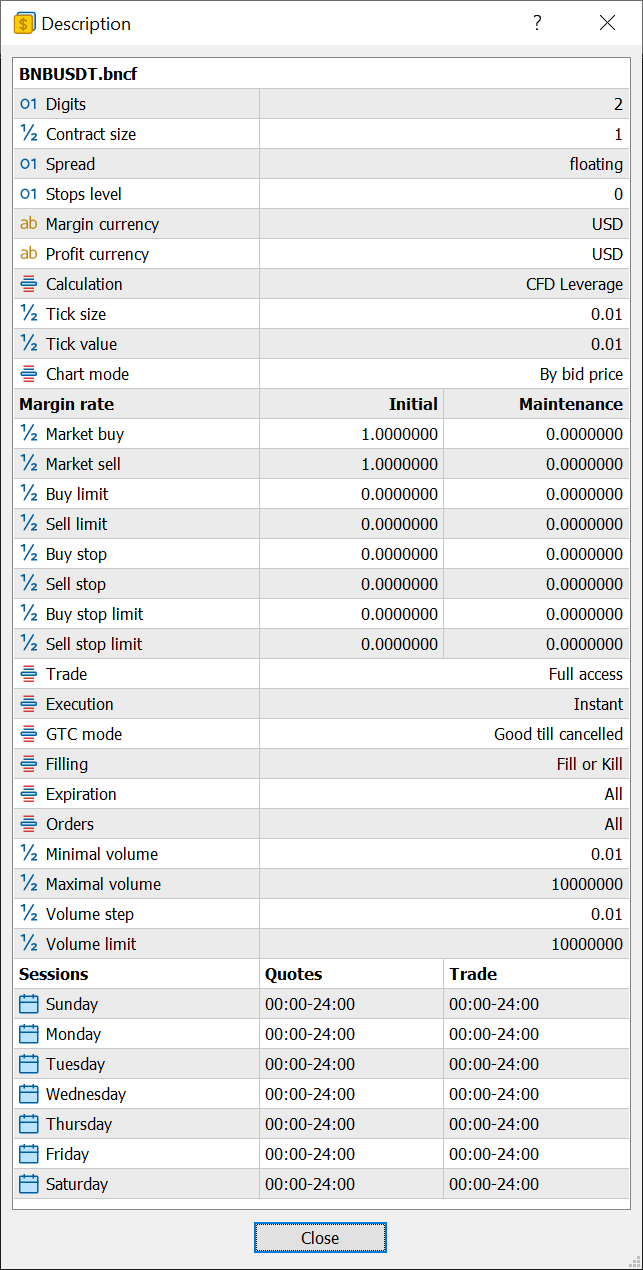Image resolution: width=643 pixels, height=1270 pixels.
Task: Click the icon next to Buy stop limit
Action: click(x=28, y=614)
